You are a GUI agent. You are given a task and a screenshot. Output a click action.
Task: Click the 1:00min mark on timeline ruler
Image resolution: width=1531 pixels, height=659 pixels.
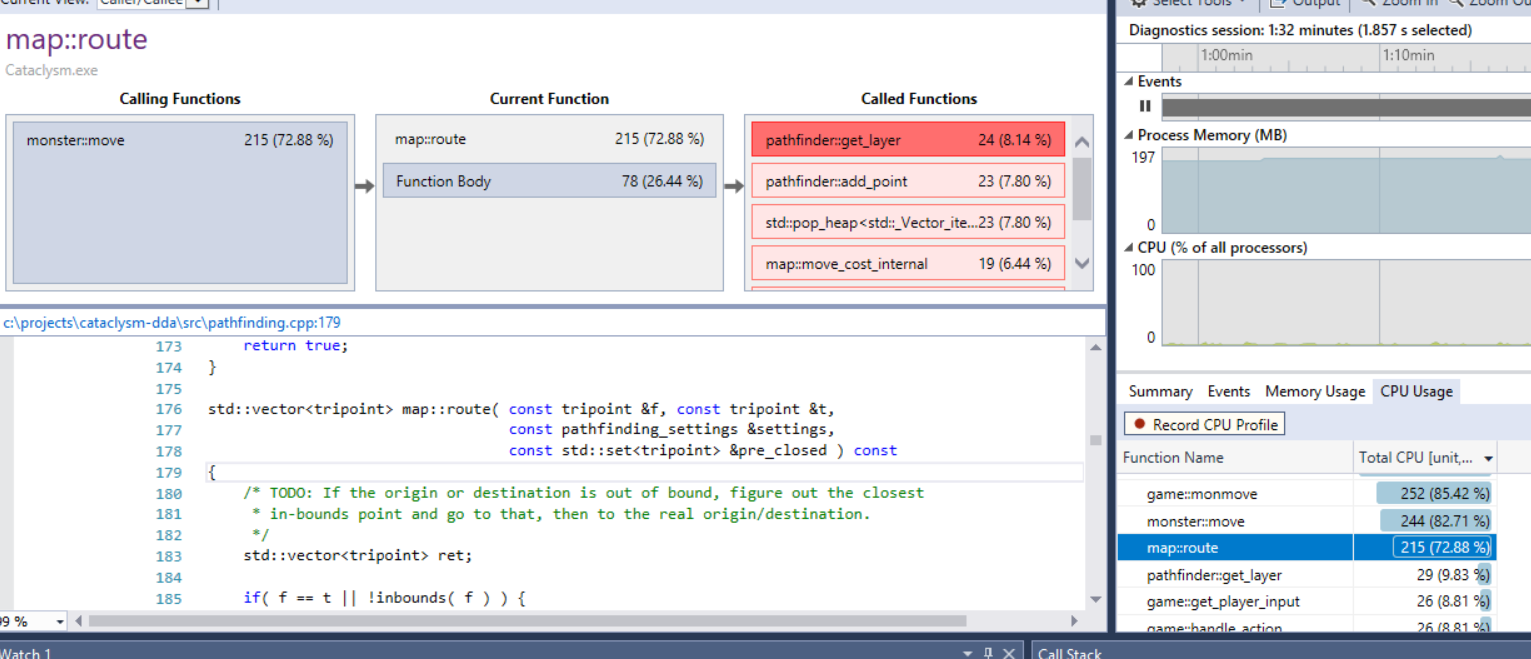click(1226, 55)
